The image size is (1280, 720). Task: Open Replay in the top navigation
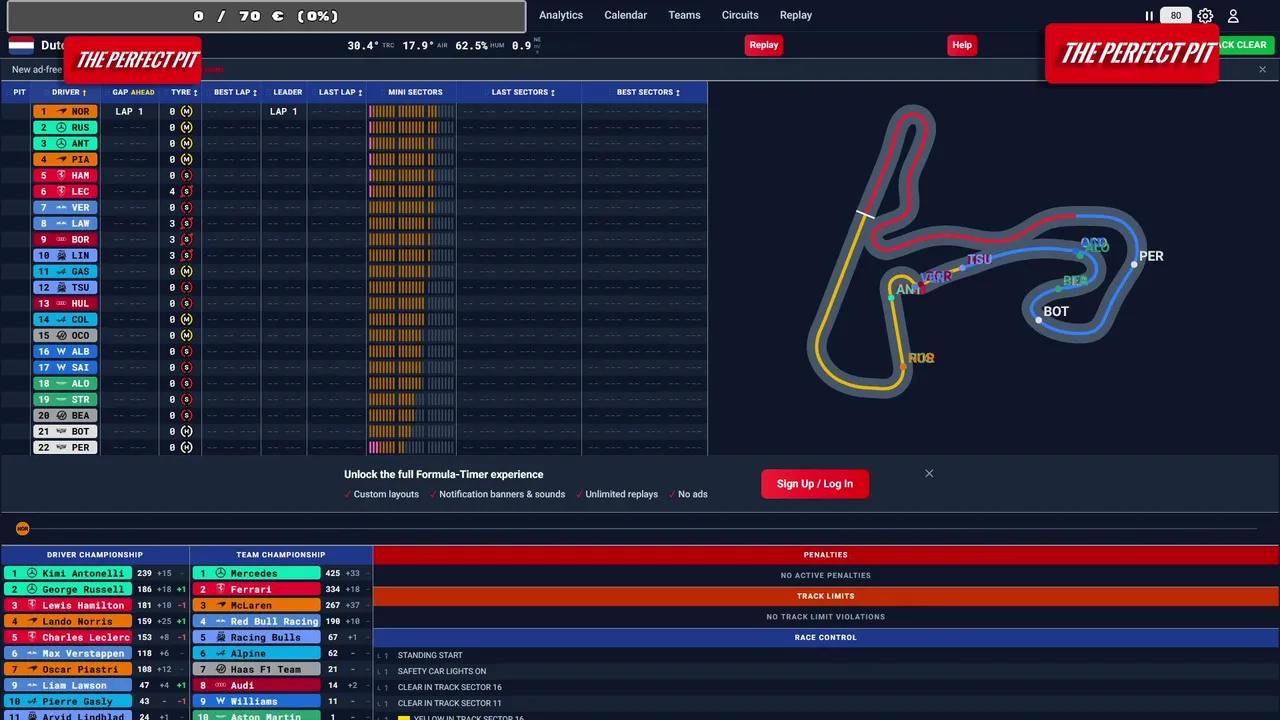point(796,15)
